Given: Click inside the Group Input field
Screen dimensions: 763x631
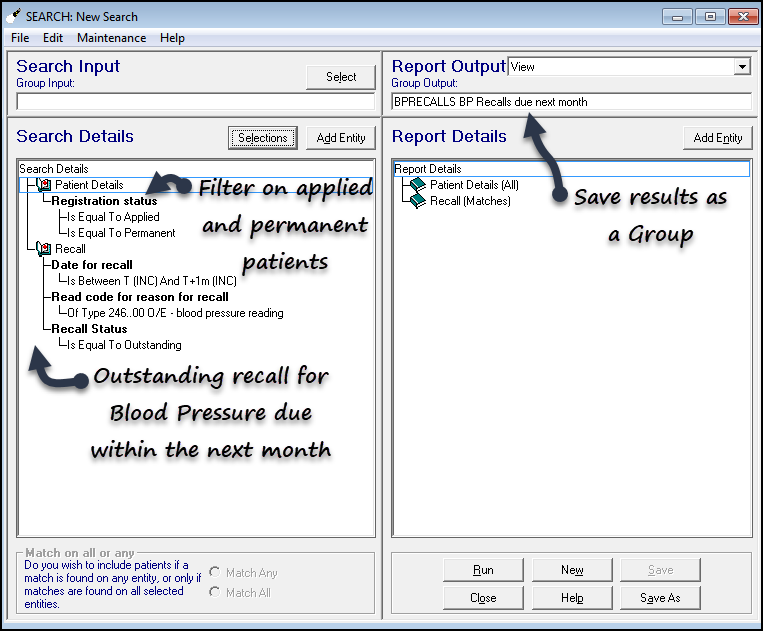Looking at the screenshot, I should pos(195,101).
